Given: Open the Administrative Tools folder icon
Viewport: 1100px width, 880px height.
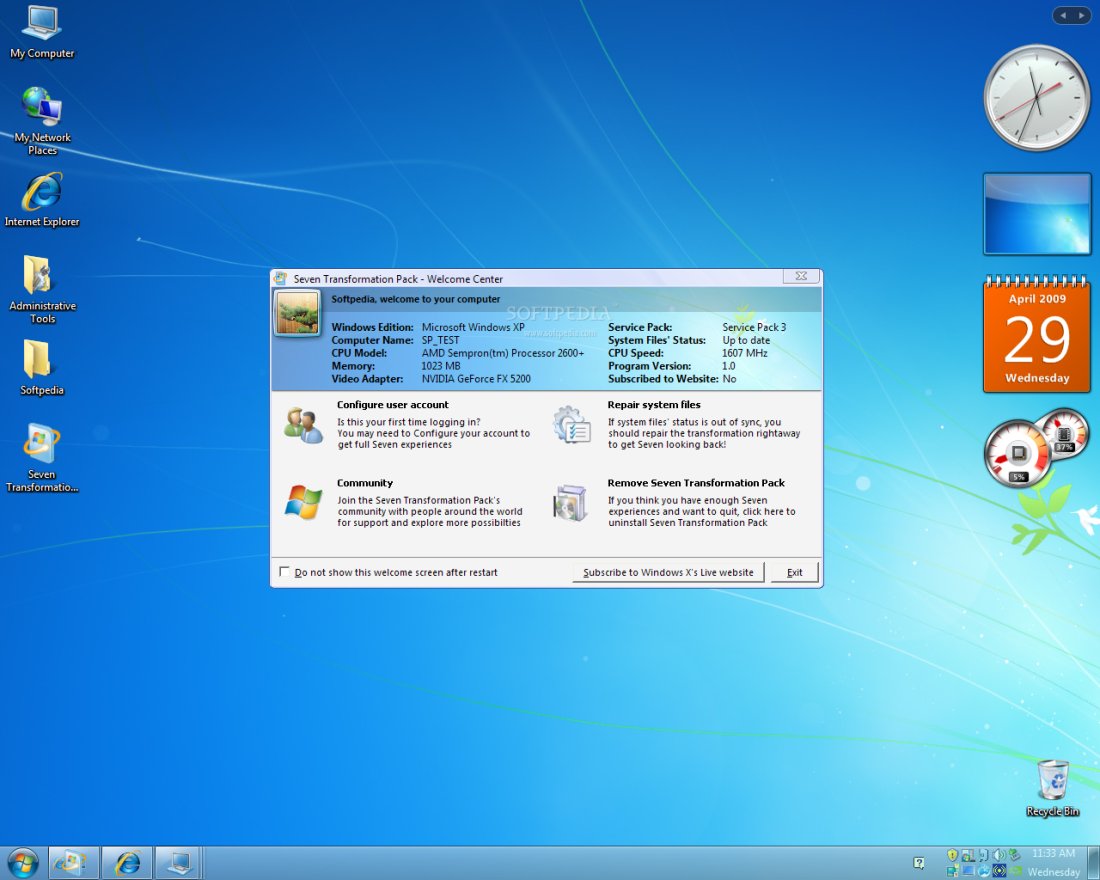Looking at the screenshot, I should pyautogui.click(x=42, y=289).
